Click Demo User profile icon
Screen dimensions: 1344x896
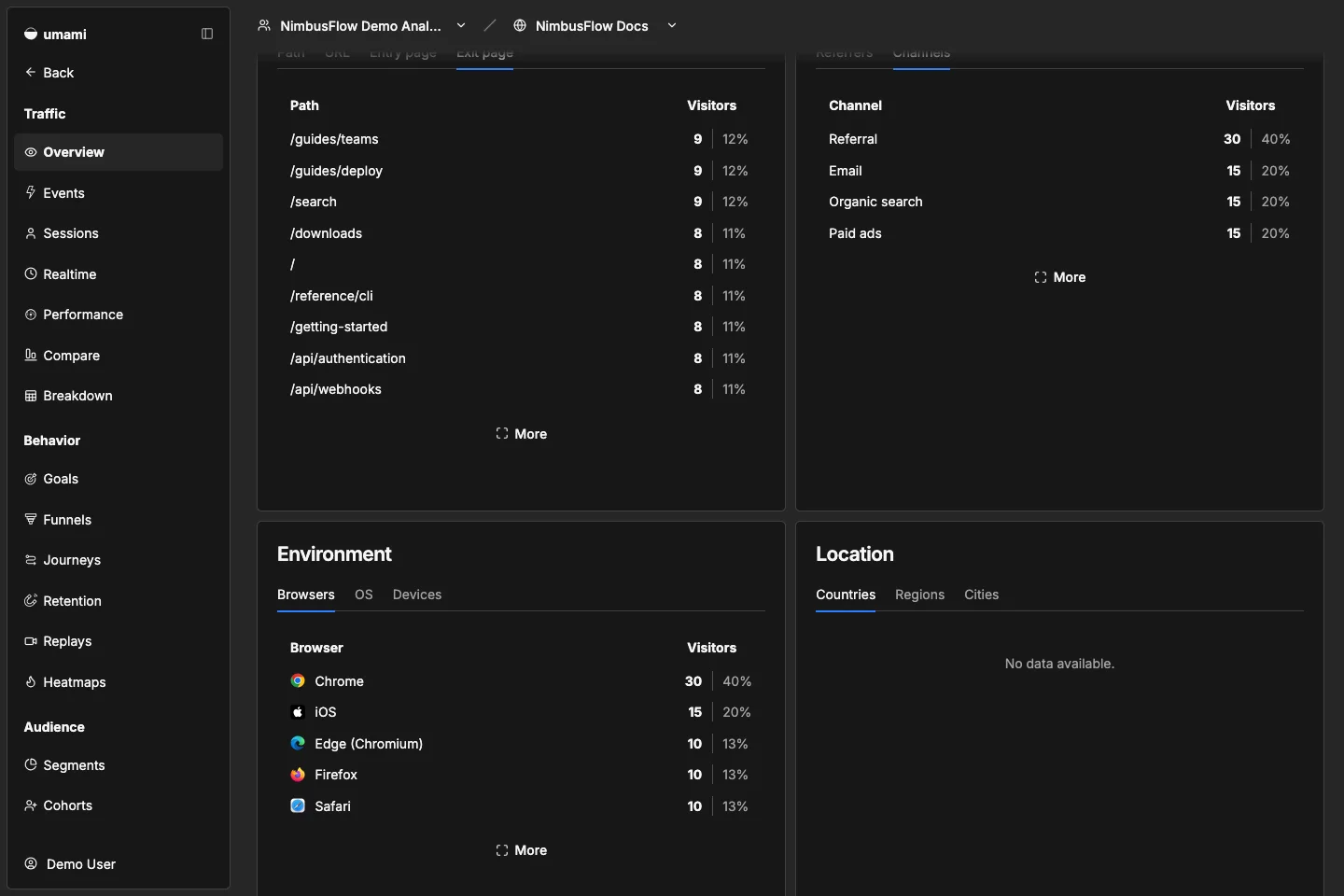point(31,863)
